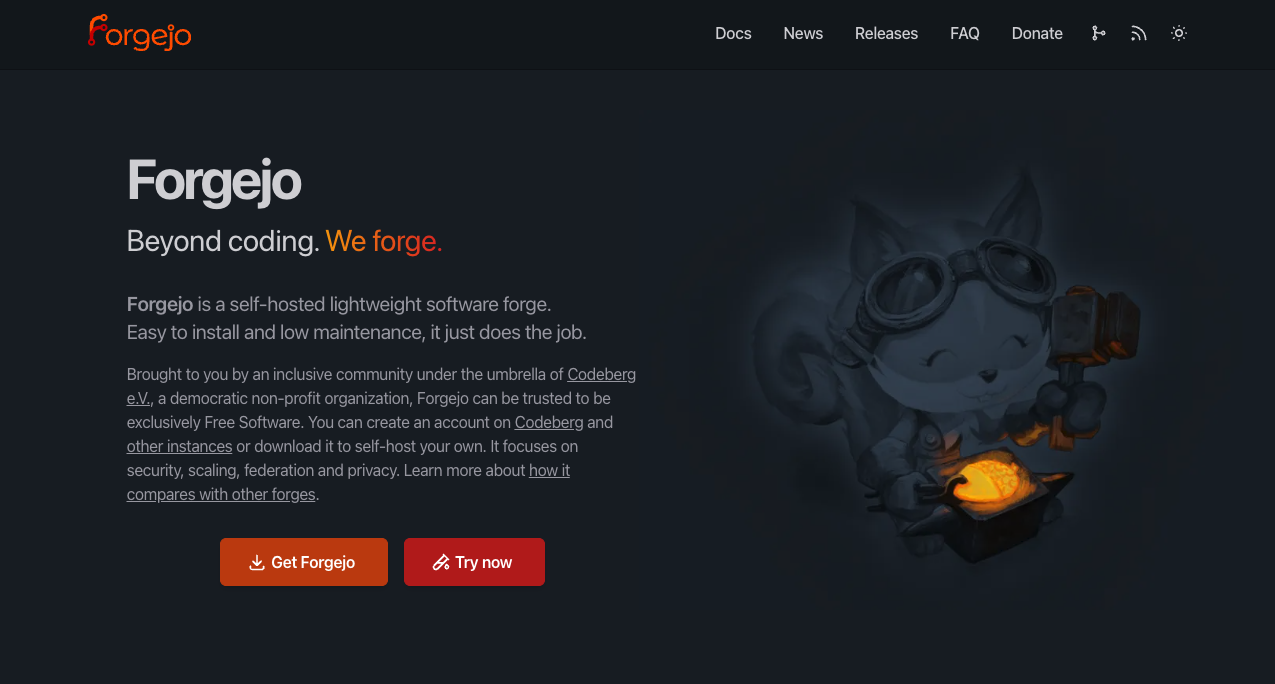Open the source code repository icon
Image resolution: width=1275 pixels, height=684 pixels.
click(1098, 33)
